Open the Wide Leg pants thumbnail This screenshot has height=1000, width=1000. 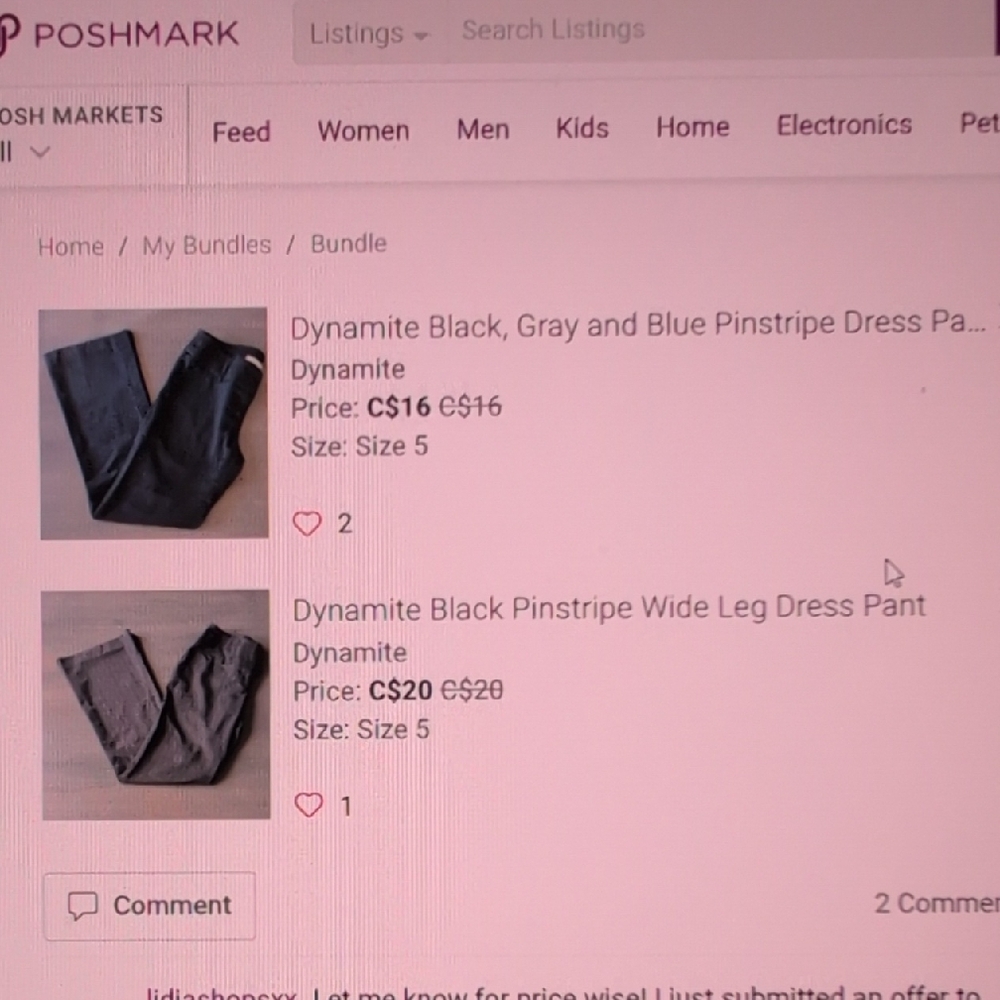156,705
